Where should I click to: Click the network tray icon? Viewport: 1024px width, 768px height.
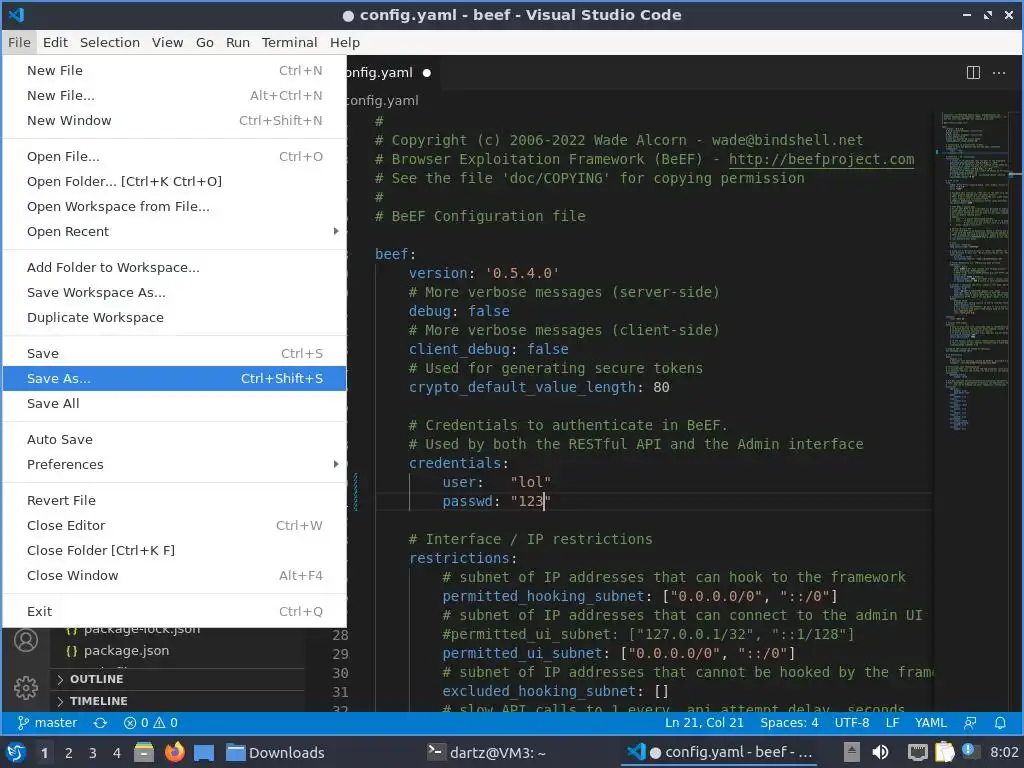(x=918, y=752)
